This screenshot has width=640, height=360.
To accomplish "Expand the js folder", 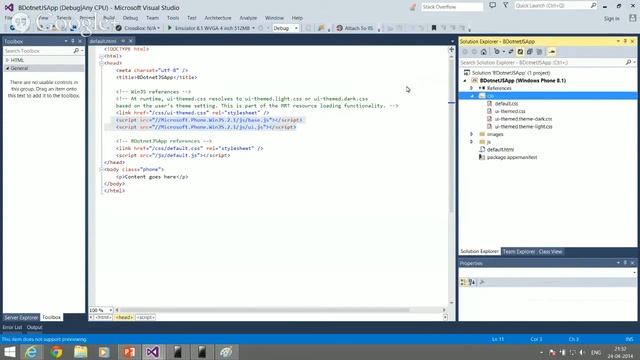I will [471, 142].
